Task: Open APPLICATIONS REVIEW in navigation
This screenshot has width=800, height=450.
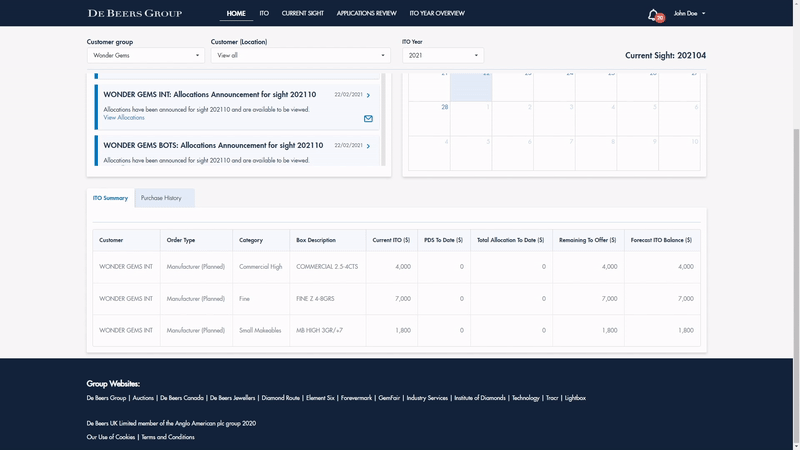Action: [x=366, y=13]
